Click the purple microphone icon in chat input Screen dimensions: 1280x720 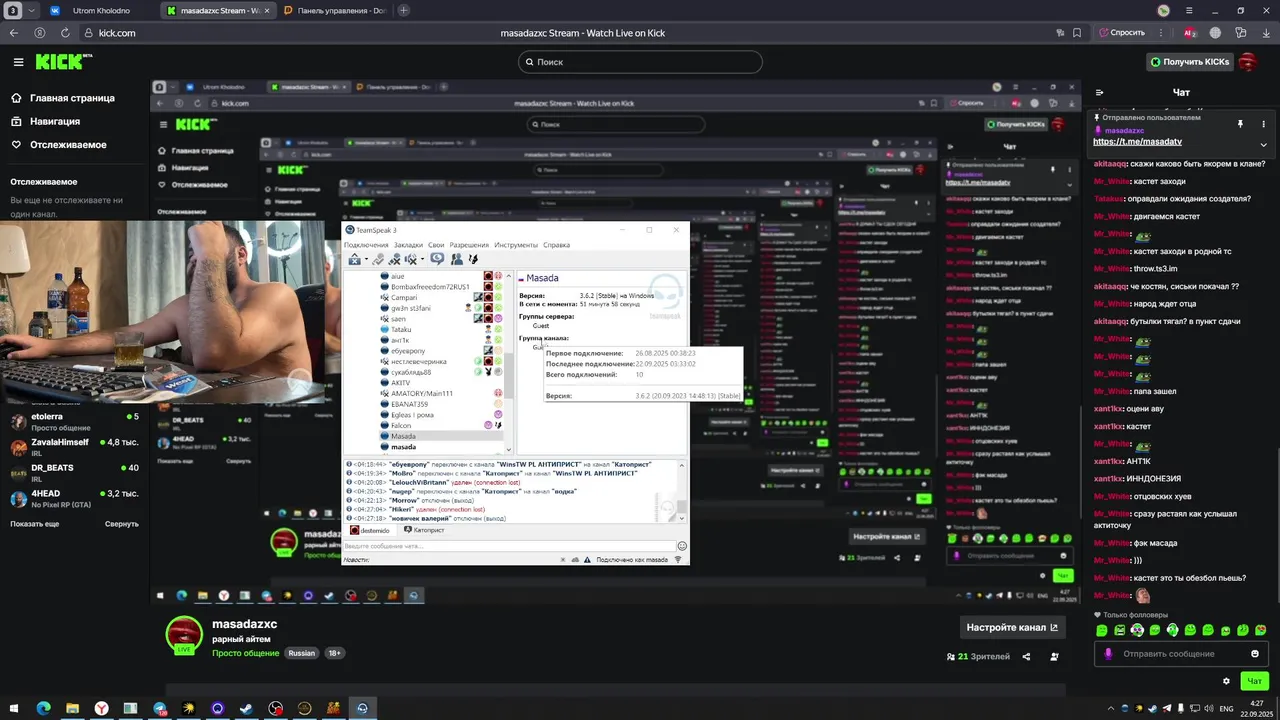(x=1107, y=654)
